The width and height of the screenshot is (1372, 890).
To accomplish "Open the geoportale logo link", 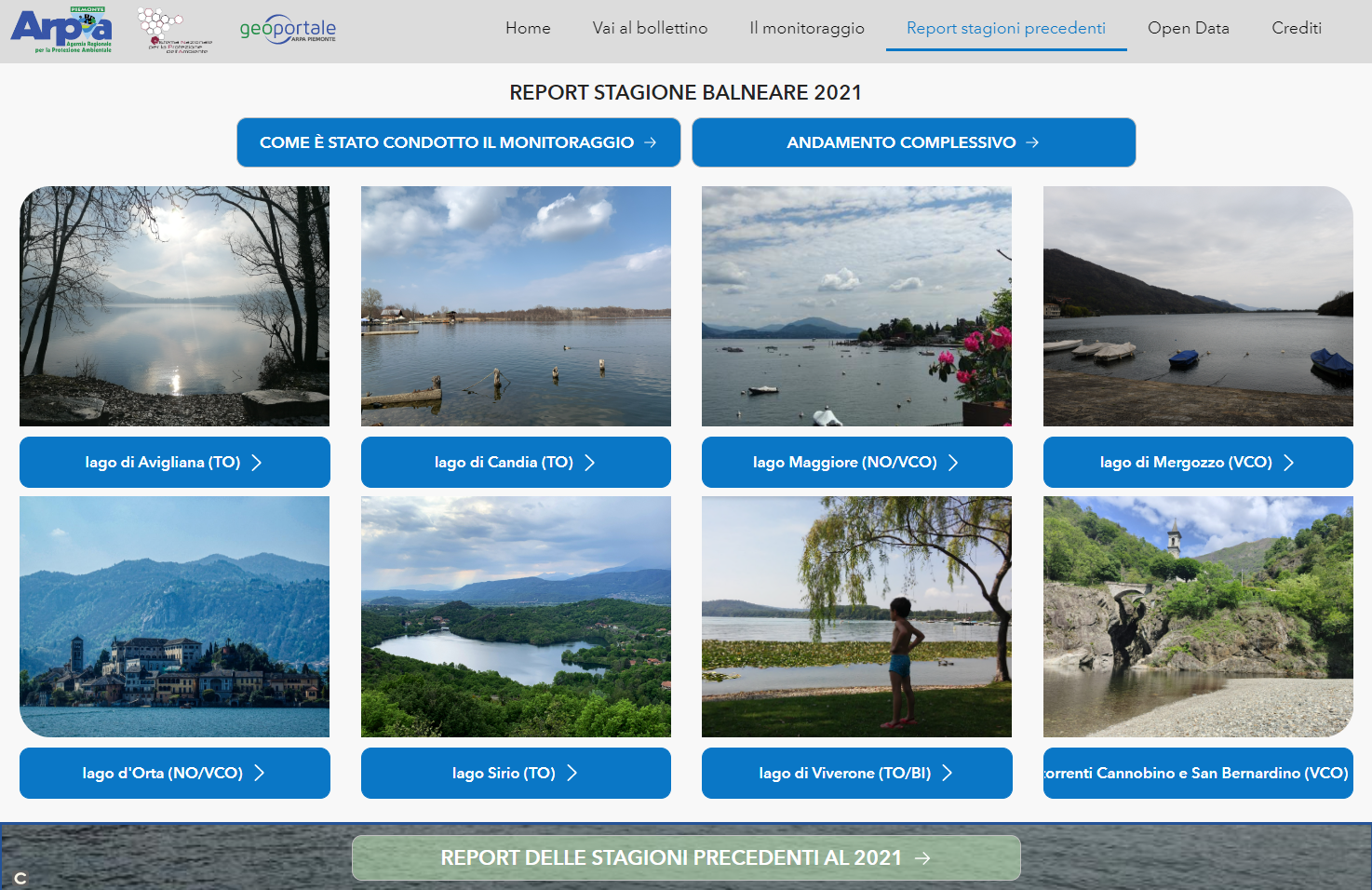I will pyautogui.click(x=288, y=30).
